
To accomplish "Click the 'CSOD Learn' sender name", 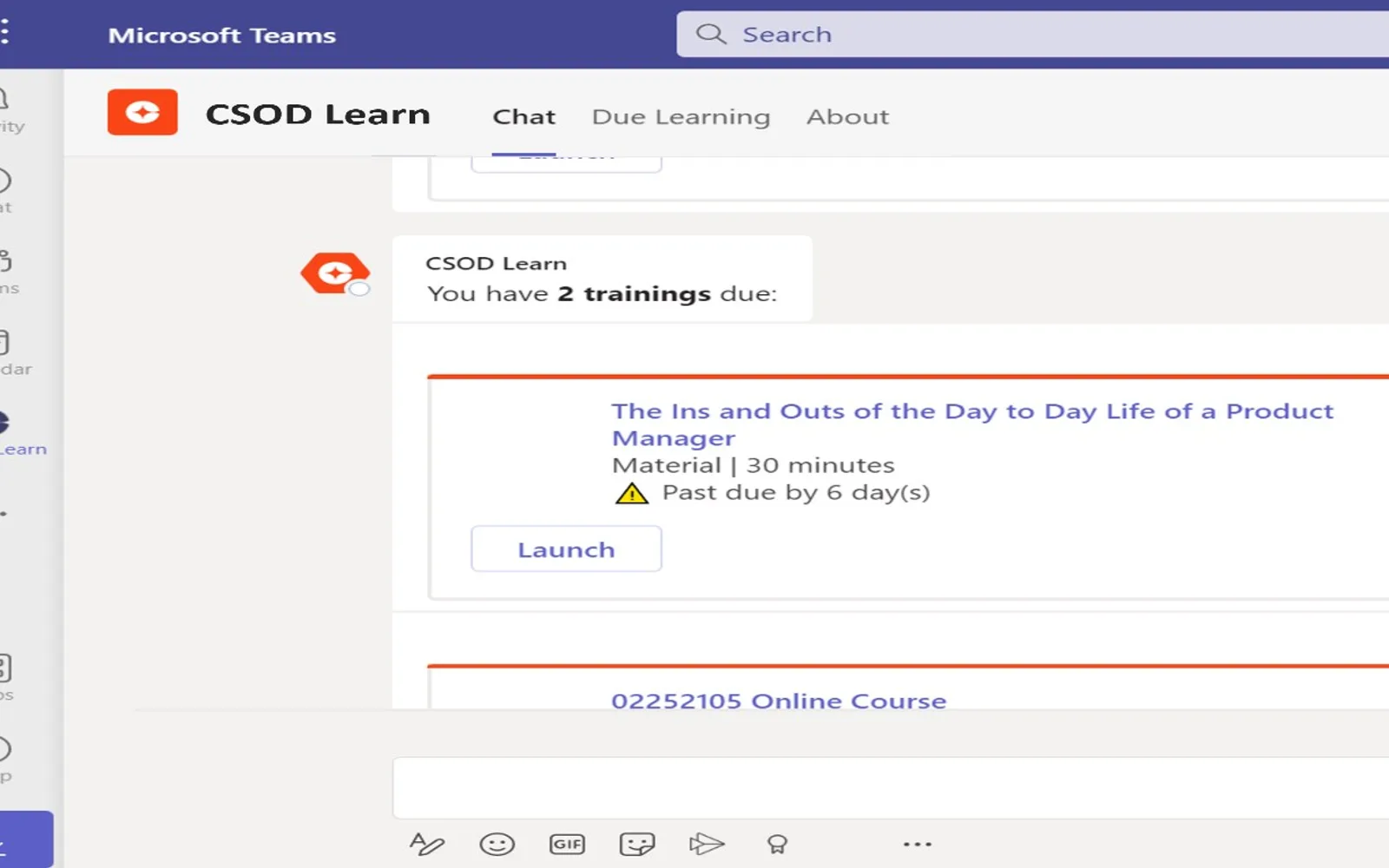I will (x=496, y=263).
